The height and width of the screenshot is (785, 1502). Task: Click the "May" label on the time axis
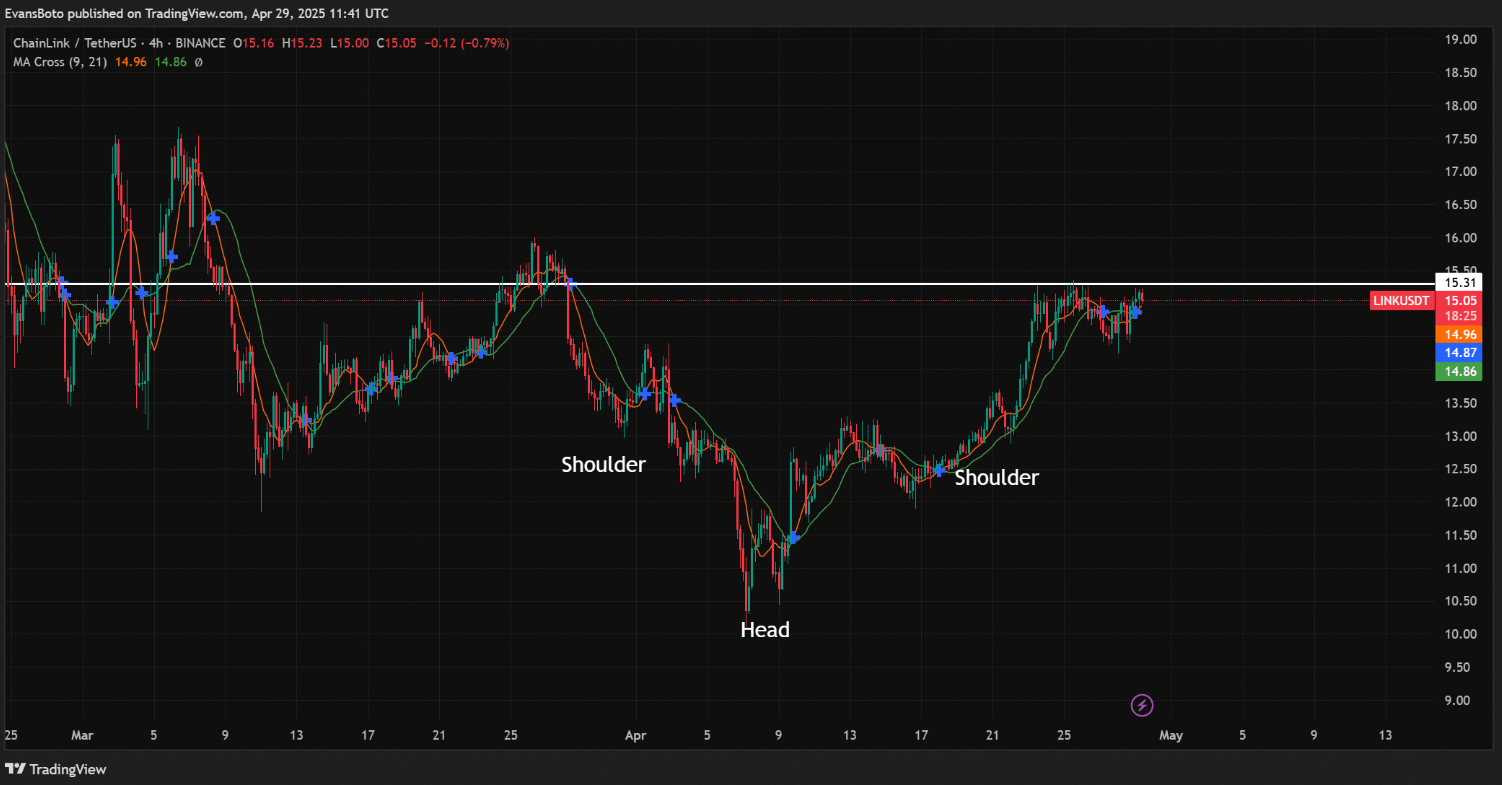(x=1171, y=736)
